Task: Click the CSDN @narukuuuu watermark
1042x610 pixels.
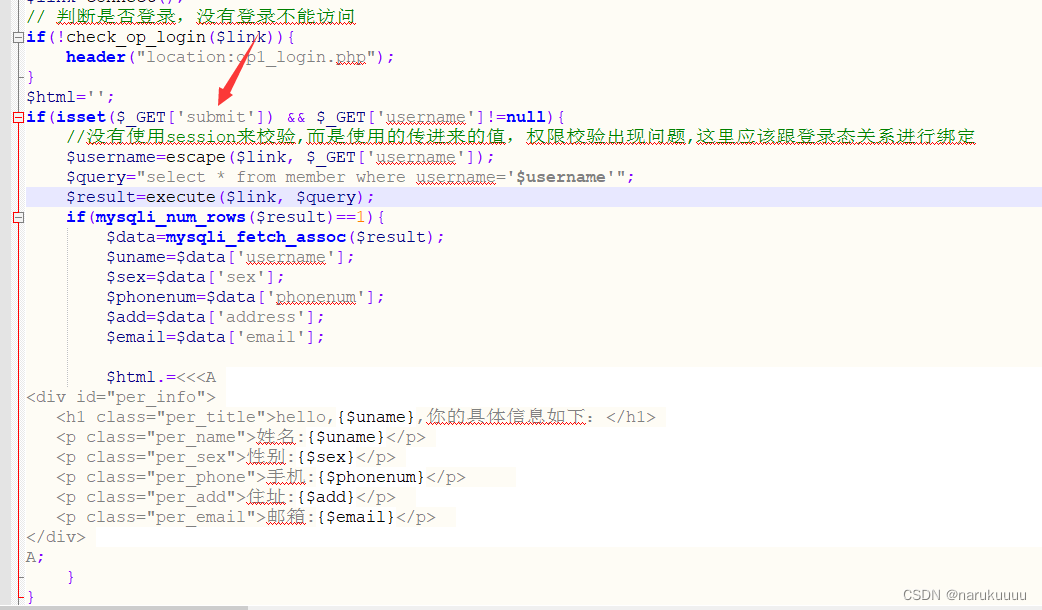Action: click(x=964, y=595)
